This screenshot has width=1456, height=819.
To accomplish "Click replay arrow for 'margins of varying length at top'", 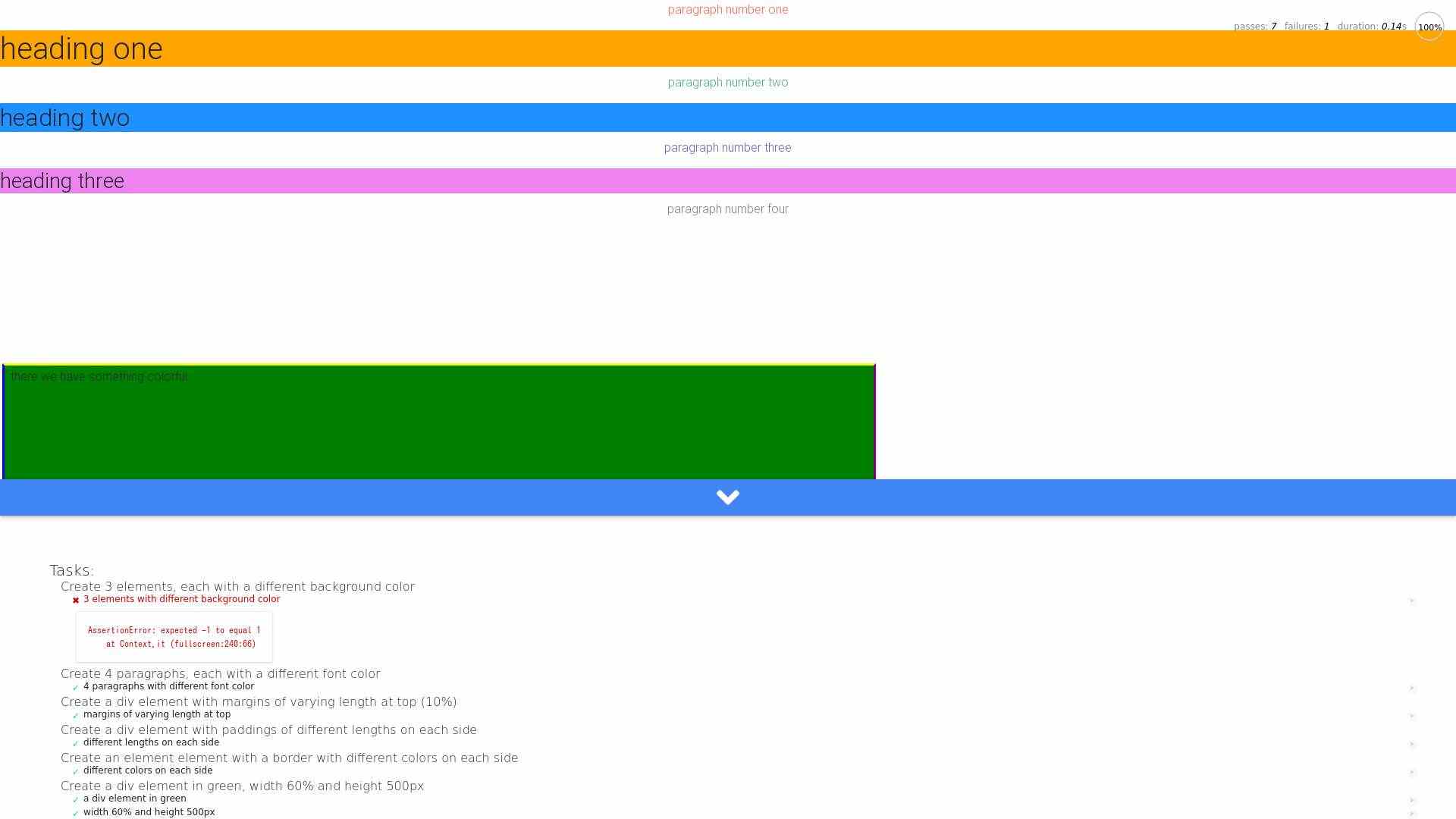I will pos(1412,716).
